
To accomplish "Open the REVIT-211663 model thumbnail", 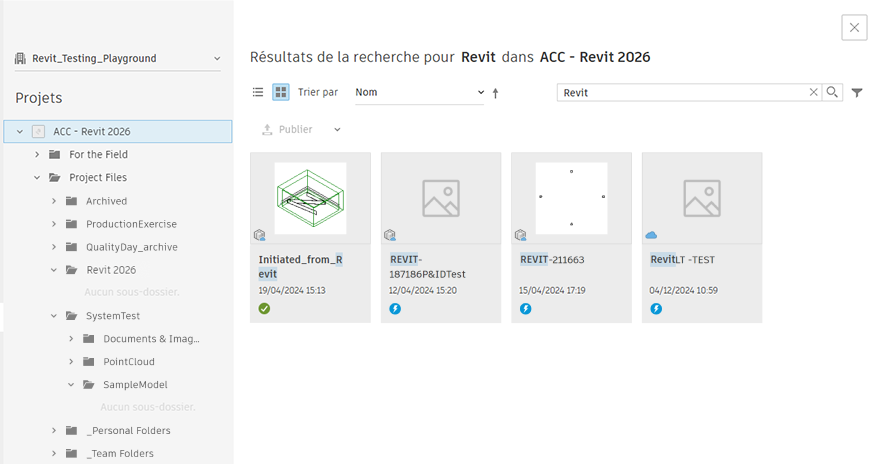I will [572, 199].
